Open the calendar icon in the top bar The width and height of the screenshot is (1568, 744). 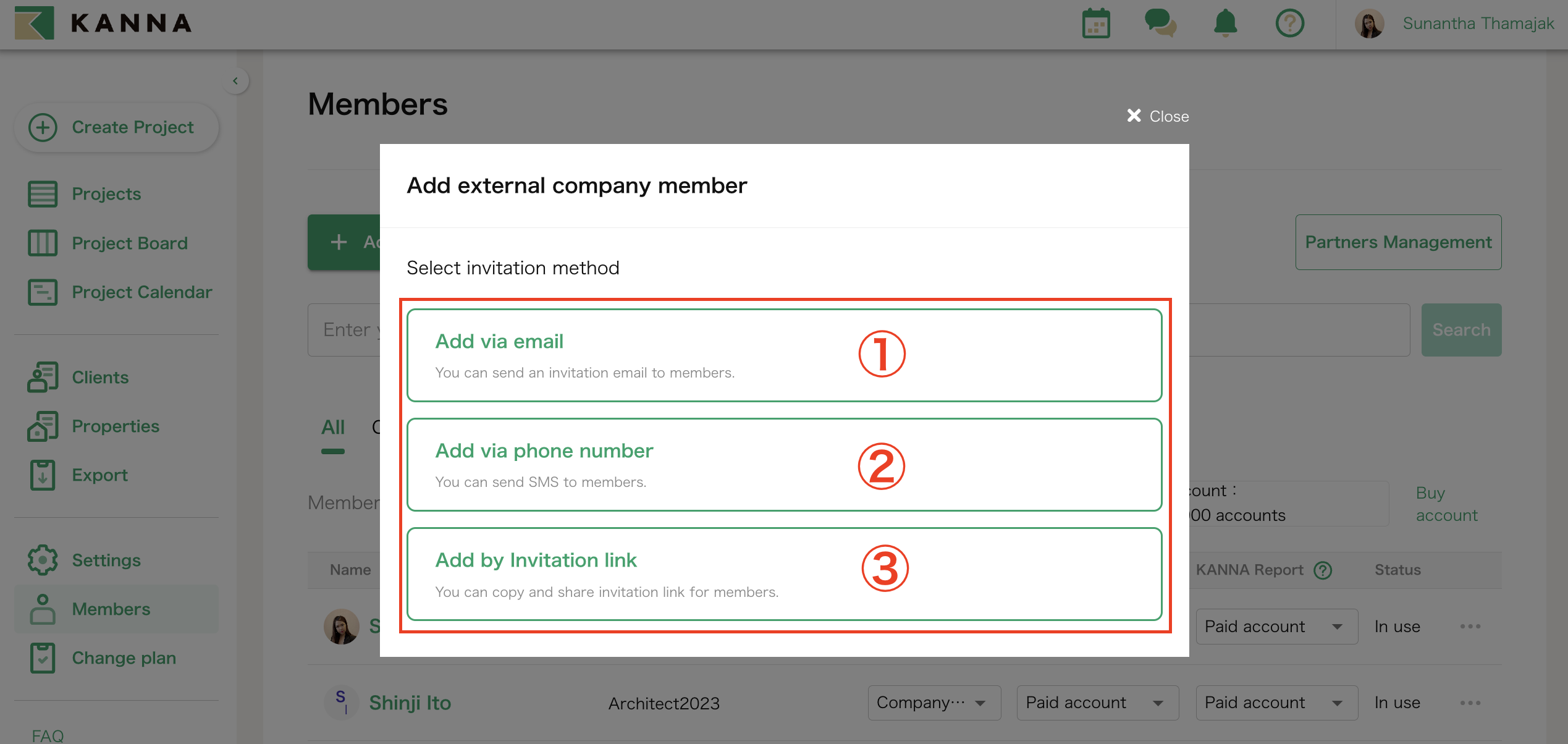coord(1097,23)
